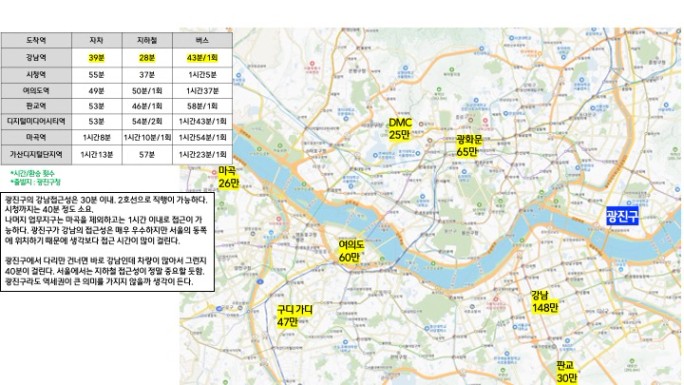Click the 1시간10분/1회 subway cell
The height and width of the screenshot is (385, 684).
[147, 137]
